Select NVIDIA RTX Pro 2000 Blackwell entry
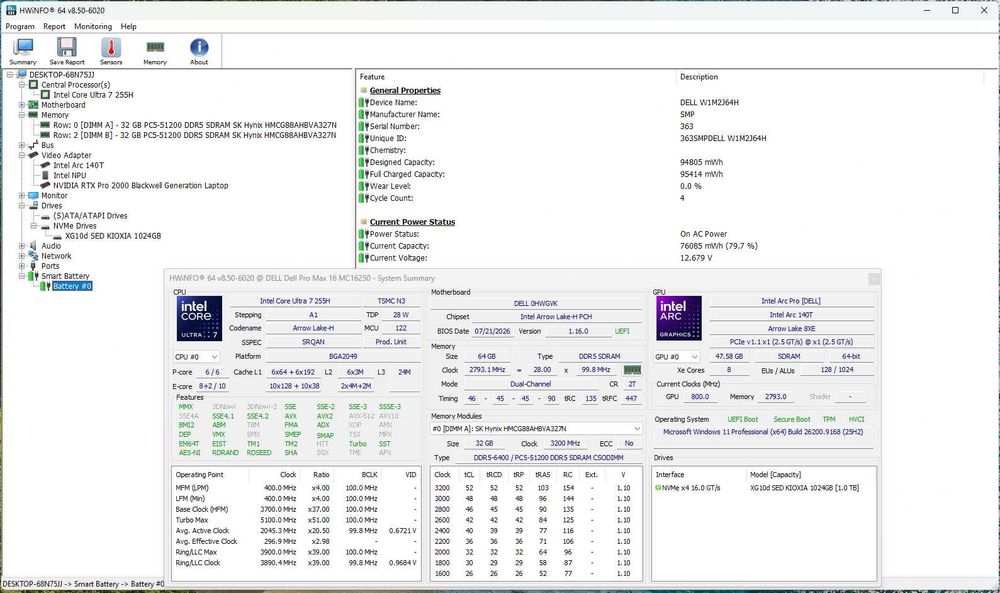 140,186
